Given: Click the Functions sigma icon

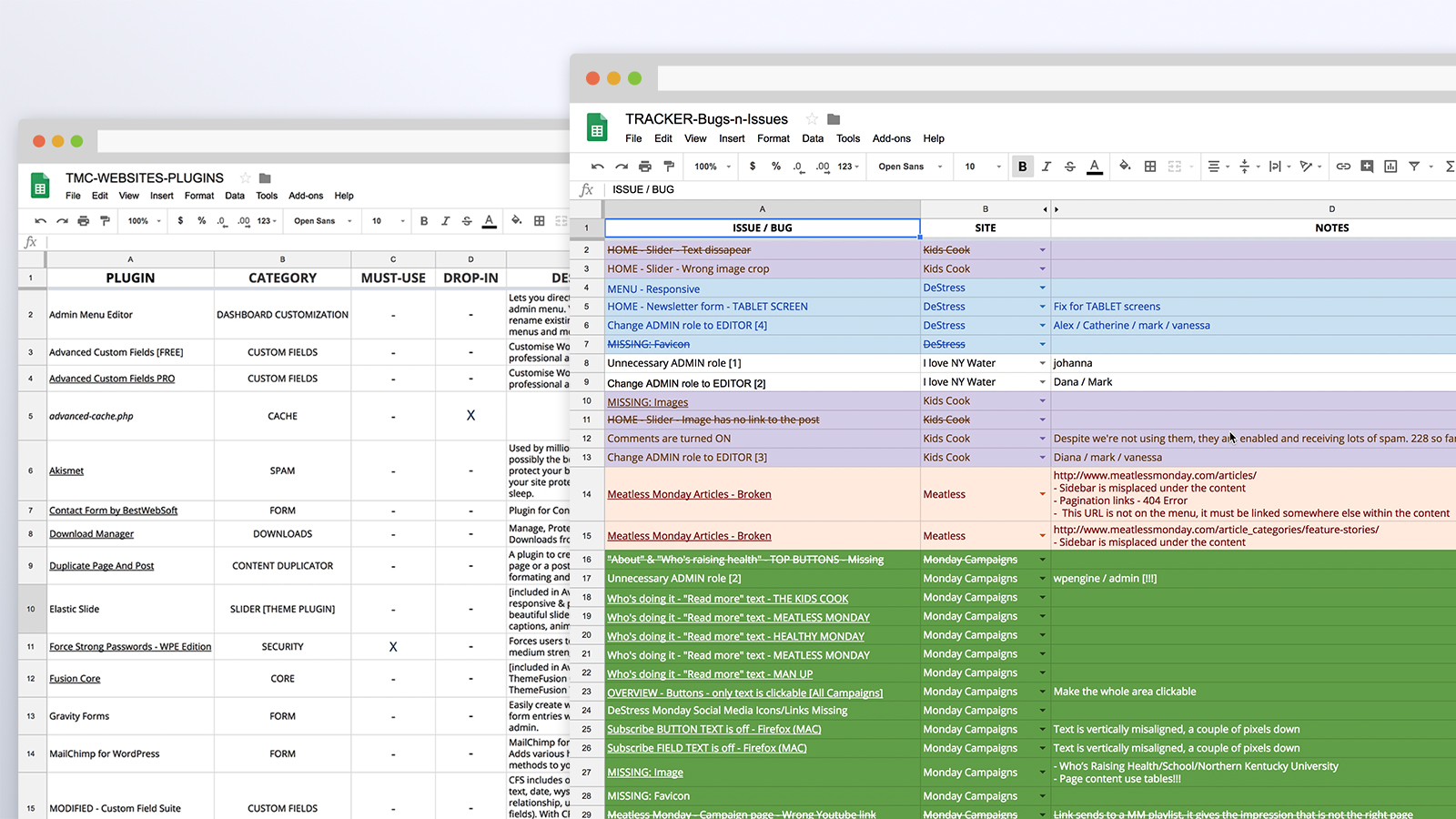Looking at the screenshot, I should click(1450, 167).
